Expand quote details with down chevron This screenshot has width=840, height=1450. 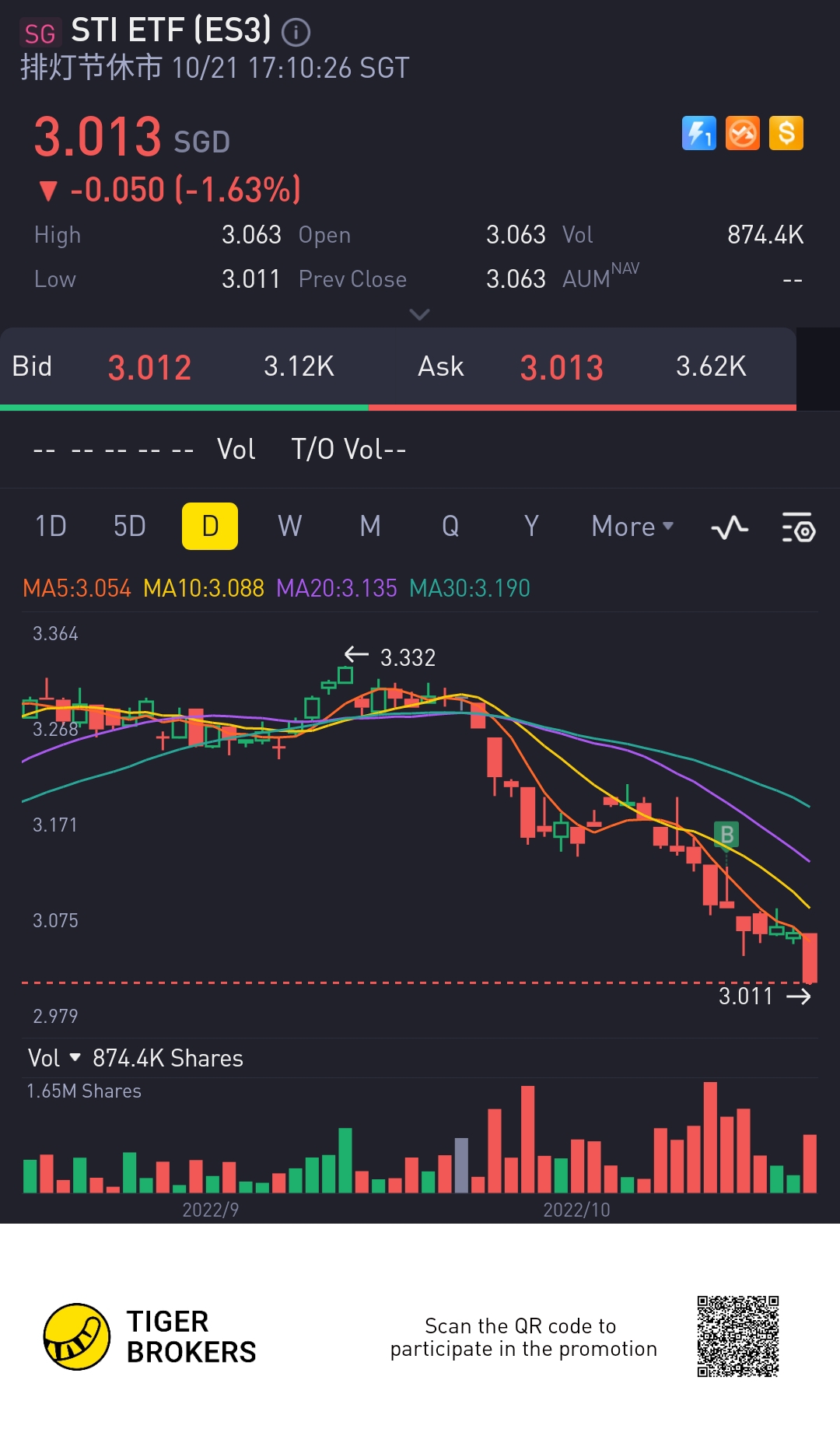point(419,314)
